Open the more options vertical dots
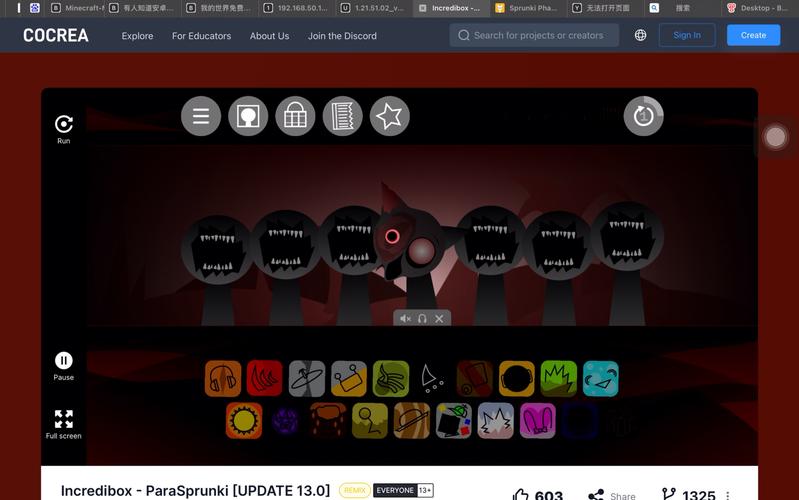The image size is (799, 500). tap(728, 495)
